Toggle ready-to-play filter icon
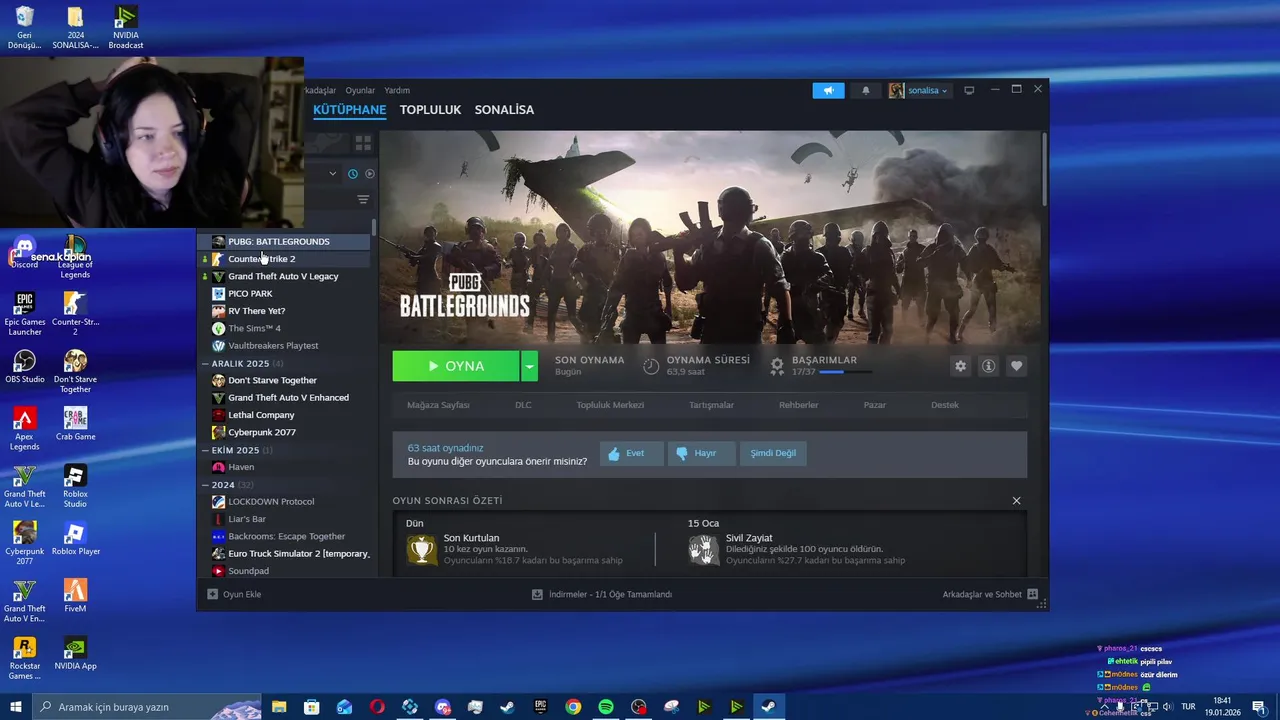Image resolution: width=1280 pixels, height=720 pixels. pos(369,174)
